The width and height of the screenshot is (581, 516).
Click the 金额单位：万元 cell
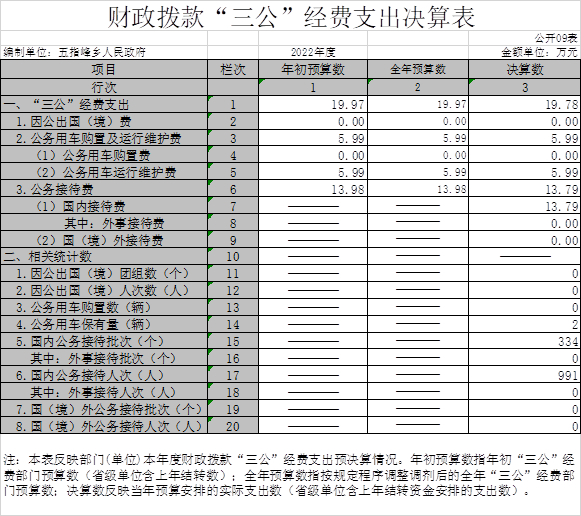[524, 52]
